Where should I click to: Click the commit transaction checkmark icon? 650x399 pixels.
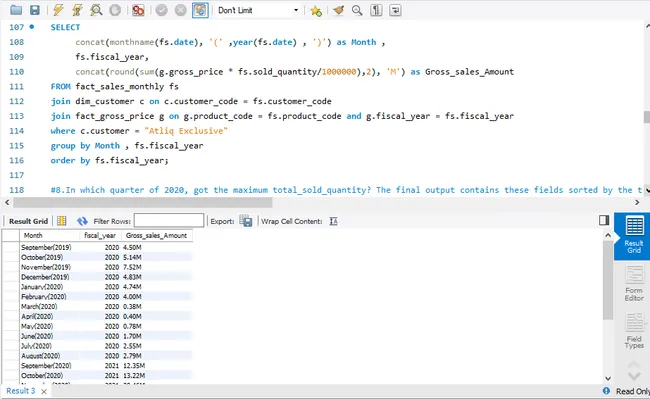coord(161,10)
